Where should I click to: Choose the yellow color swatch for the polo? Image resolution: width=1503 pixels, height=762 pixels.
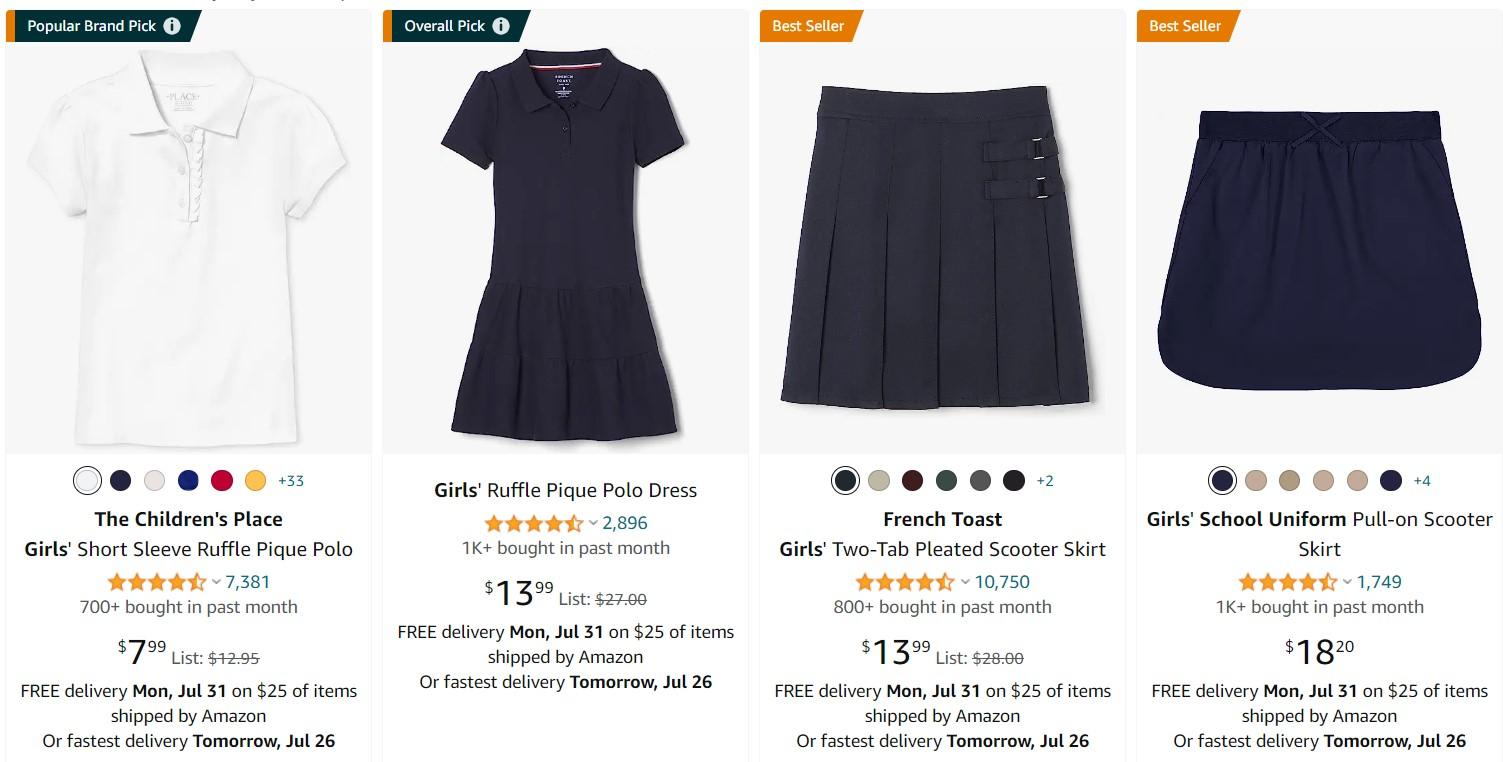point(255,481)
